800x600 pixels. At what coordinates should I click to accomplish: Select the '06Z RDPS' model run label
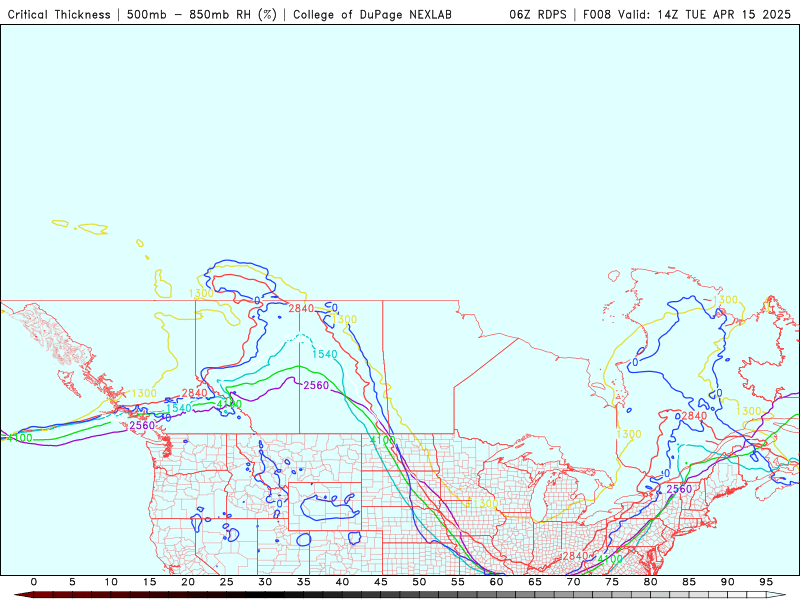pos(538,15)
